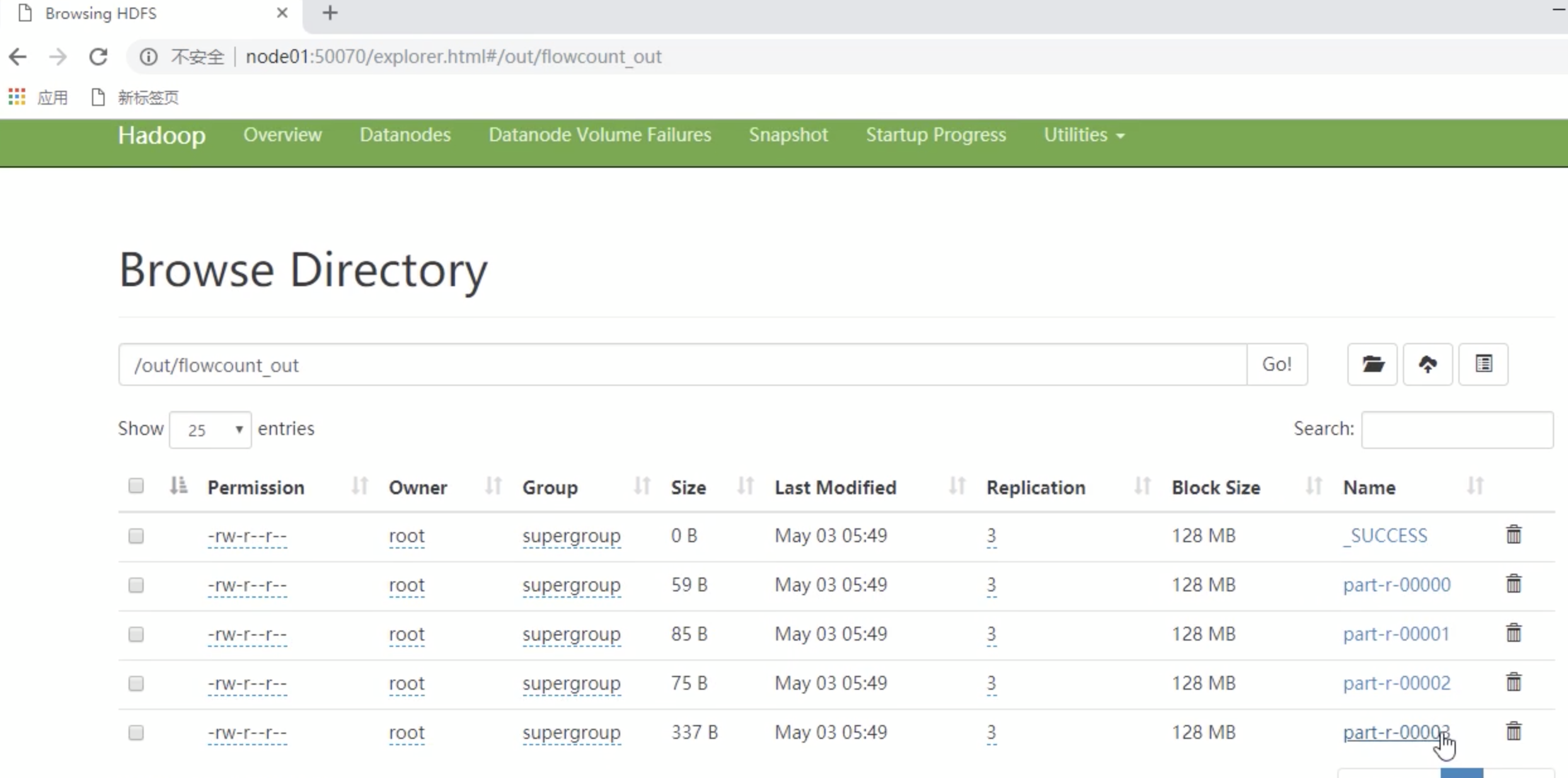Click the Hadoop brand link

coord(161,136)
